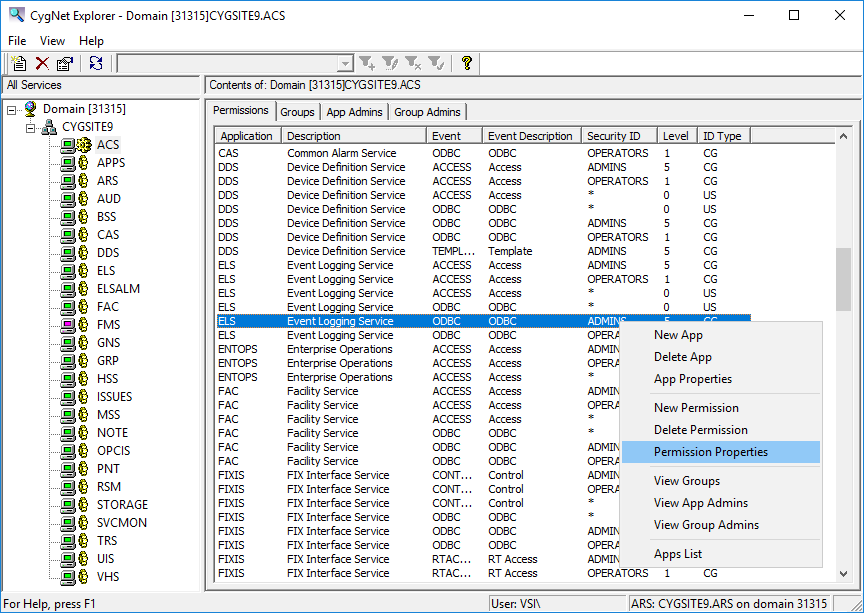The image size is (864, 613).
Task: Select the ACS service icon in tree
Action: [75, 145]
